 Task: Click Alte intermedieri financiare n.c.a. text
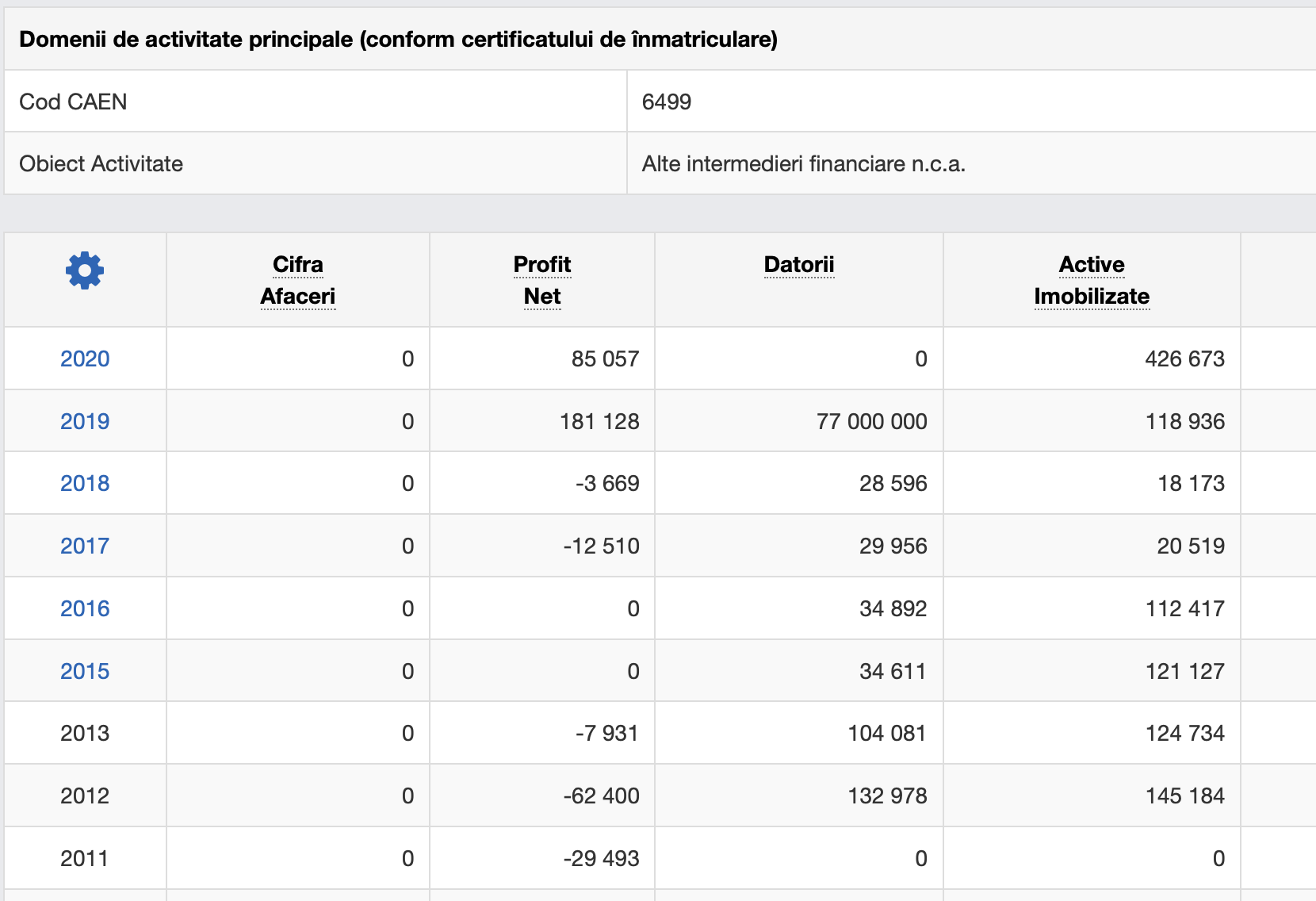pyautogui.click(x=803, y=163)
